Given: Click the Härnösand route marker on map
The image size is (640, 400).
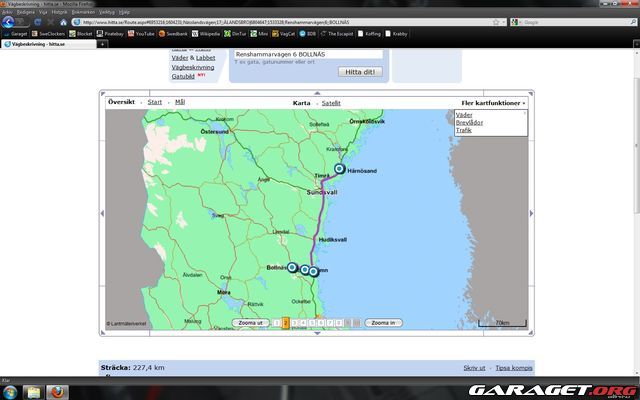Looking at the screenshot, I should pyautogui.click(x=339, y=169).
